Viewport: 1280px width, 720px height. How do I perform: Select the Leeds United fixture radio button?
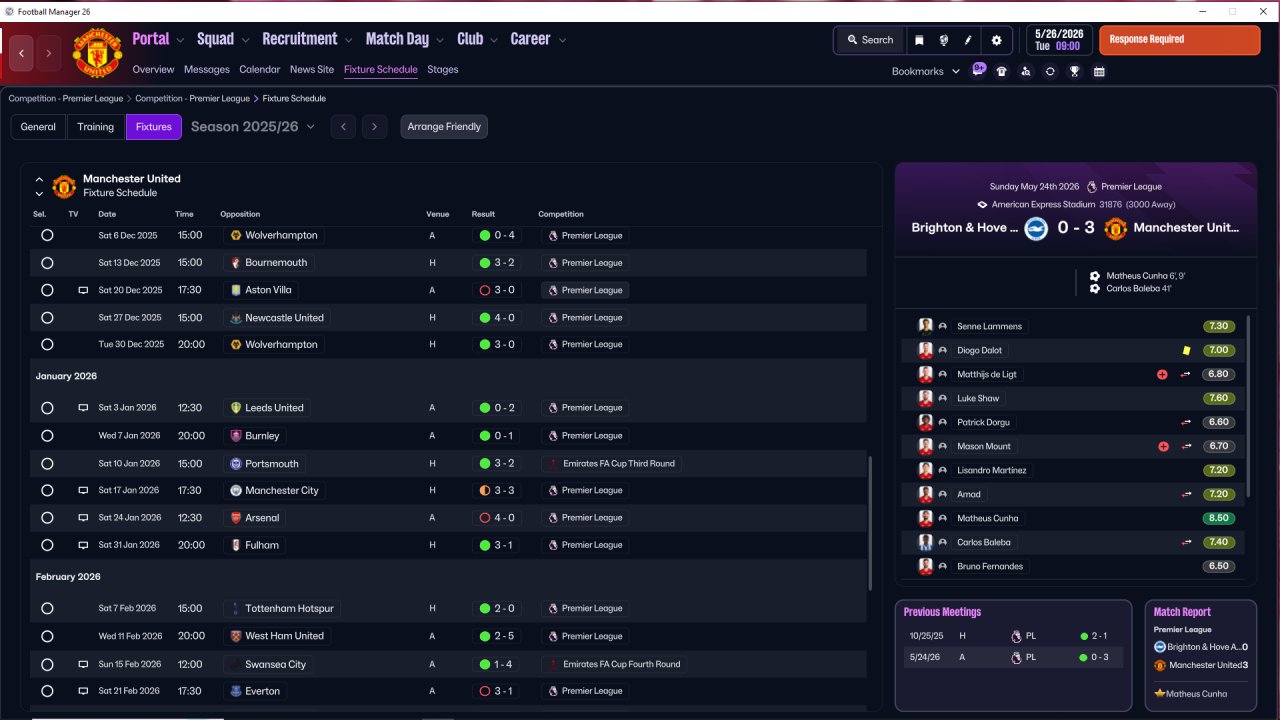(x=47, y=408)
